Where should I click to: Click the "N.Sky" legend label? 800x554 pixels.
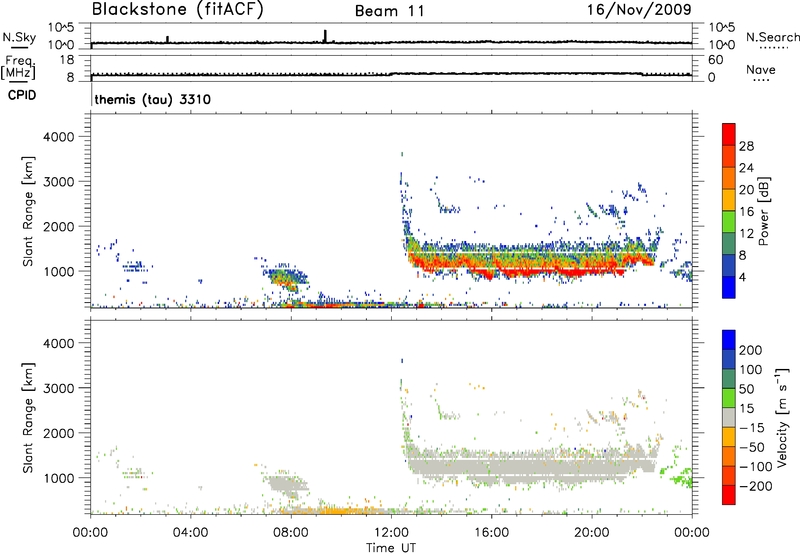point(19,37)
